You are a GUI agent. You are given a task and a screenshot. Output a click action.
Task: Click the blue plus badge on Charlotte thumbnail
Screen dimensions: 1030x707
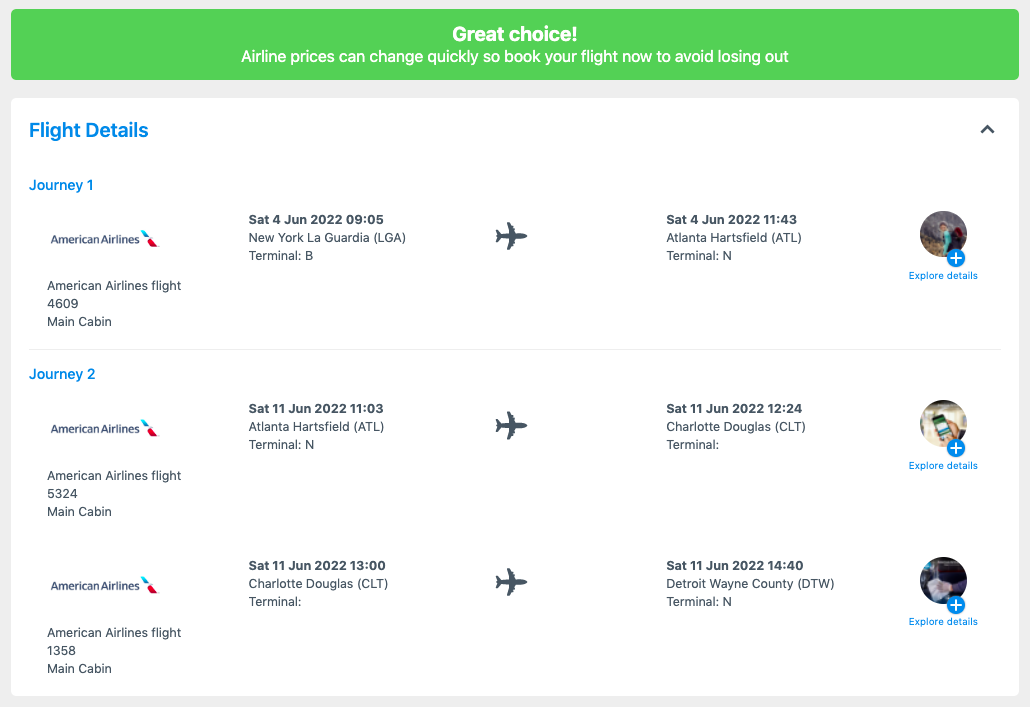(x=956, y=448)
